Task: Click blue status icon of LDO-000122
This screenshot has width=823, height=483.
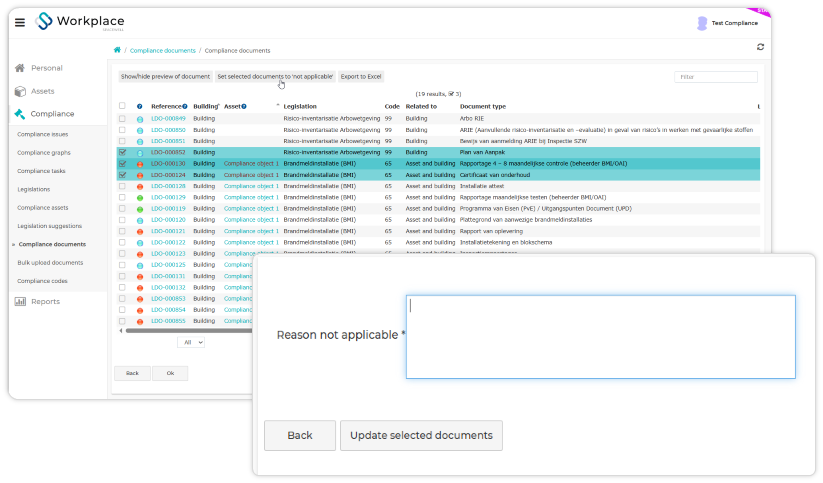Action: click(140, 243)
